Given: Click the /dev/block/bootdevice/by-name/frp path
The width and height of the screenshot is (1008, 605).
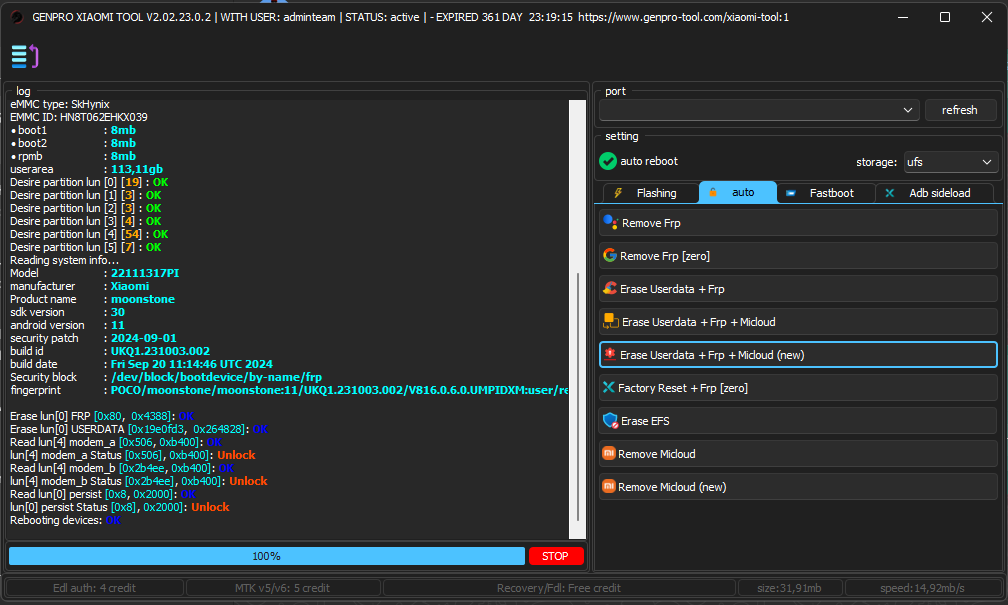Looking at the screenshot, I should tap(216, 377).
